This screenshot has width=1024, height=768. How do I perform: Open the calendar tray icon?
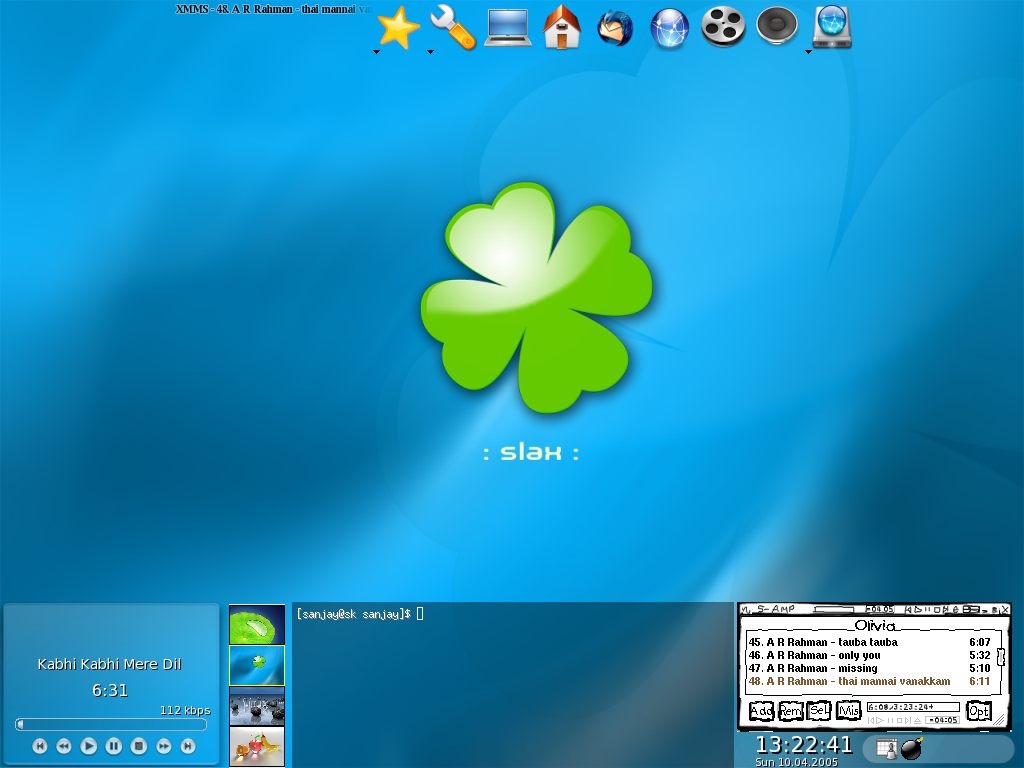[x=887, y=748]
